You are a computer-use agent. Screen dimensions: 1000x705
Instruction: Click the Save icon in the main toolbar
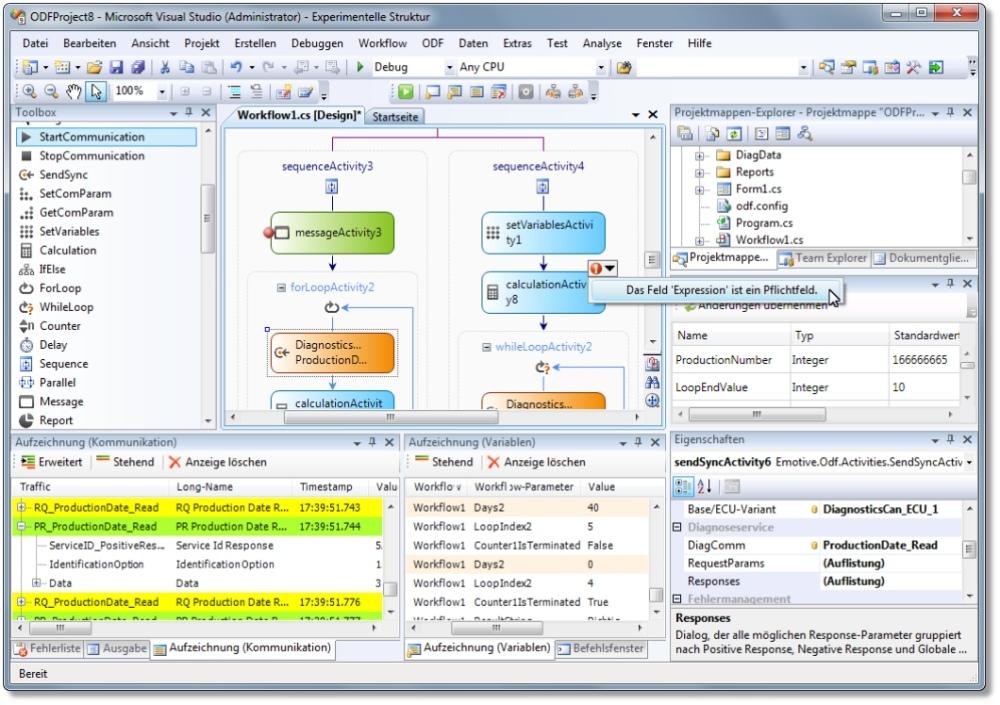tap(116, 67)
